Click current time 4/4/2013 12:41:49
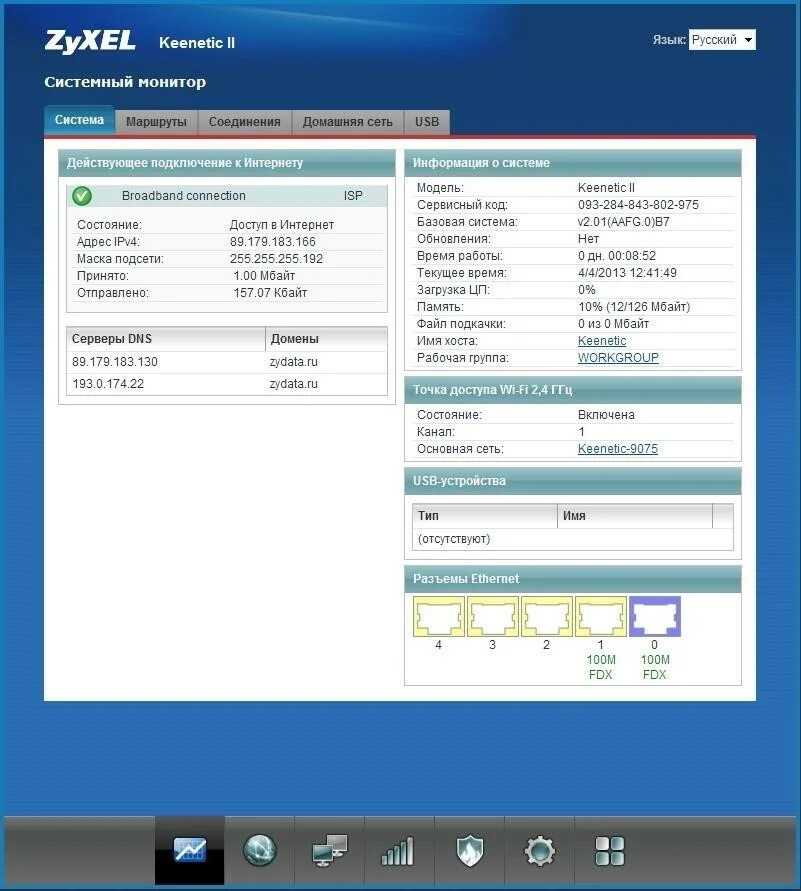 point(627,273)
